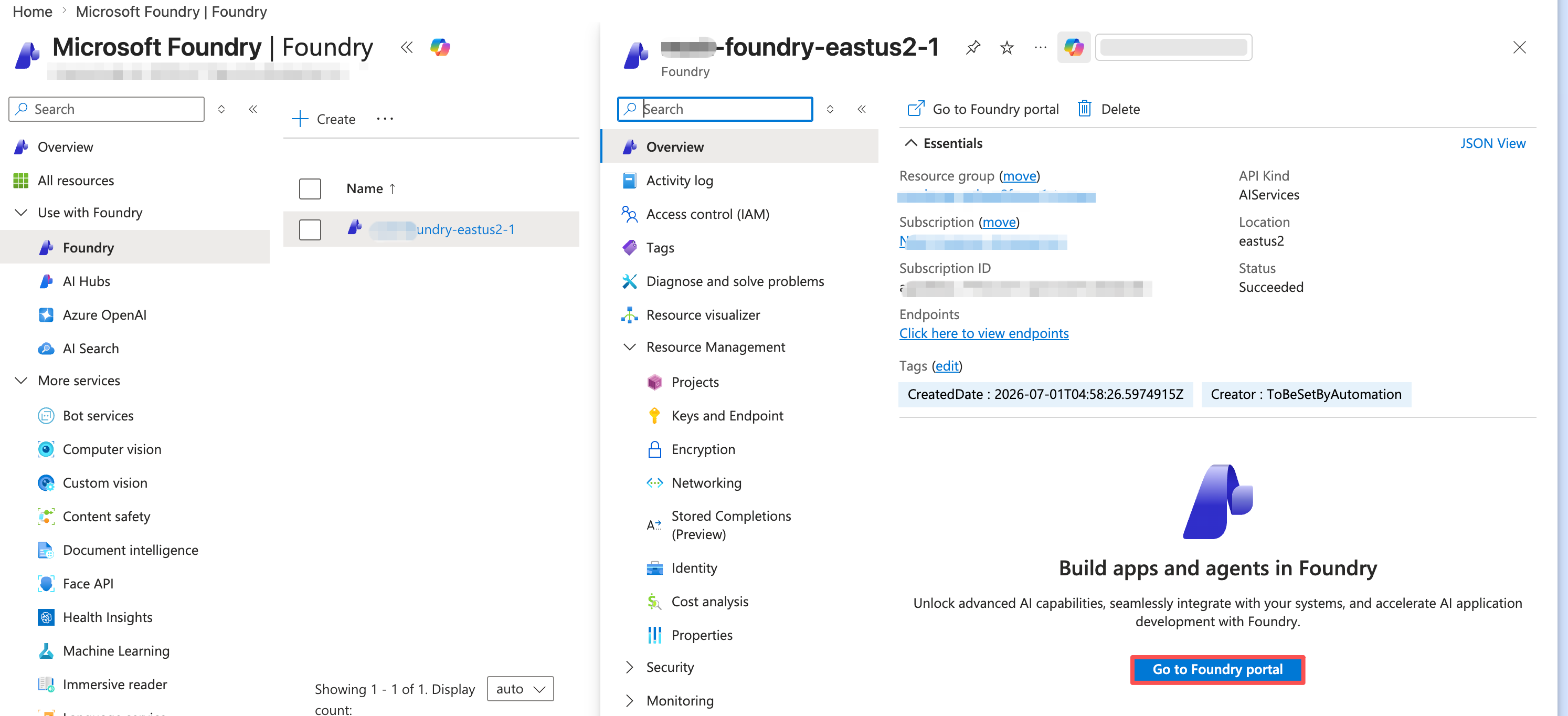Expand the Security section

(629, 667)
